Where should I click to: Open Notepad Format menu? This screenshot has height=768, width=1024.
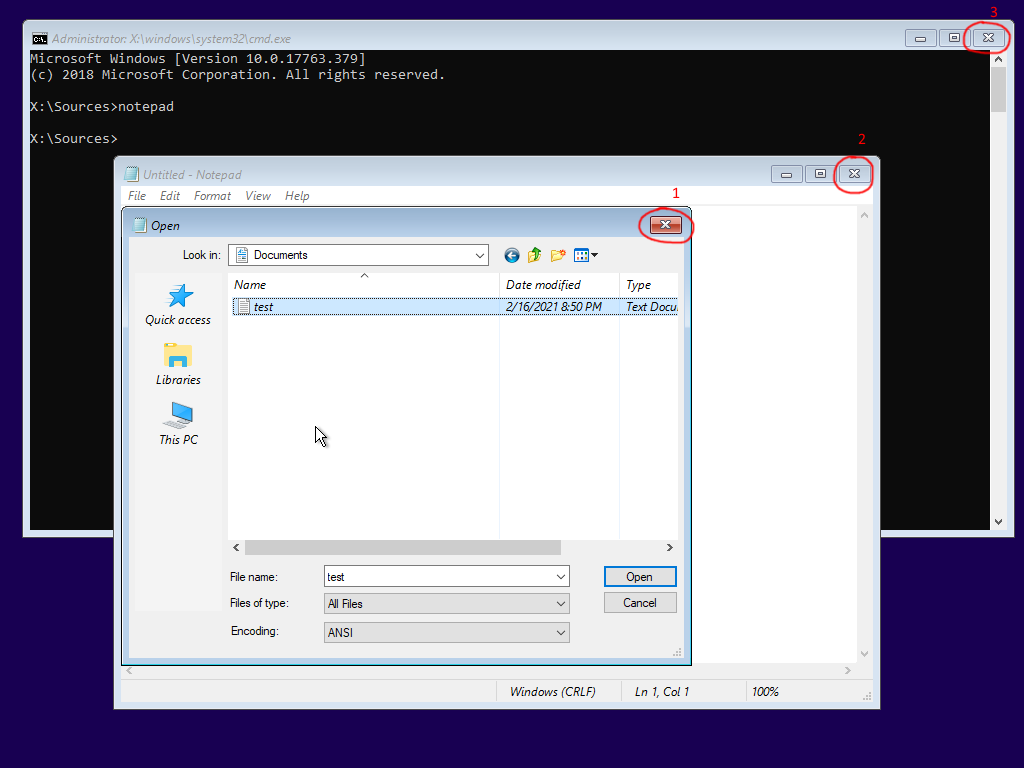click(x=212, y=196)
